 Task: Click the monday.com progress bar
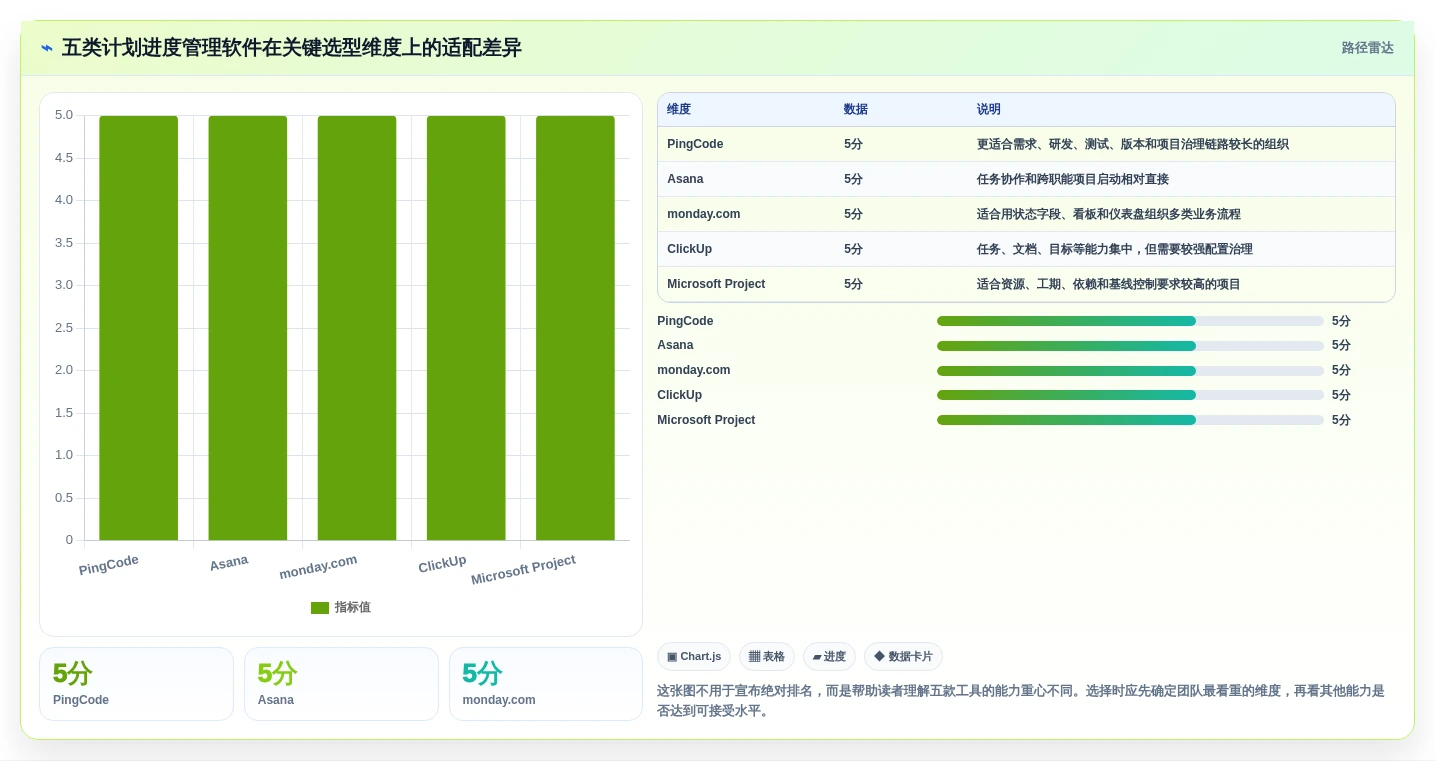(x=1130, y=371)
